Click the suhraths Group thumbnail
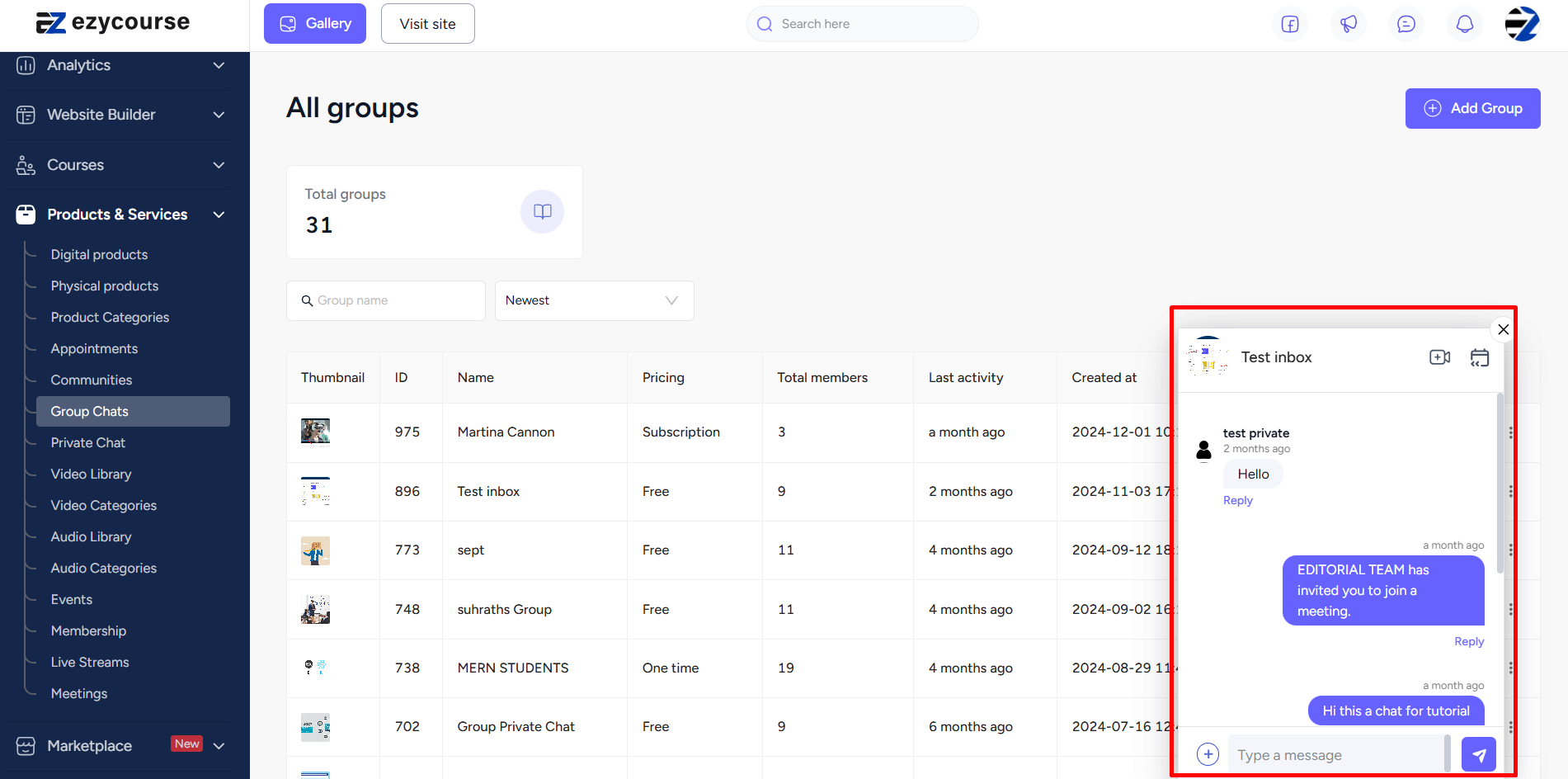The width and height of the screenshot is (1568, 779). pyautogui.click(x=315, y=609)
